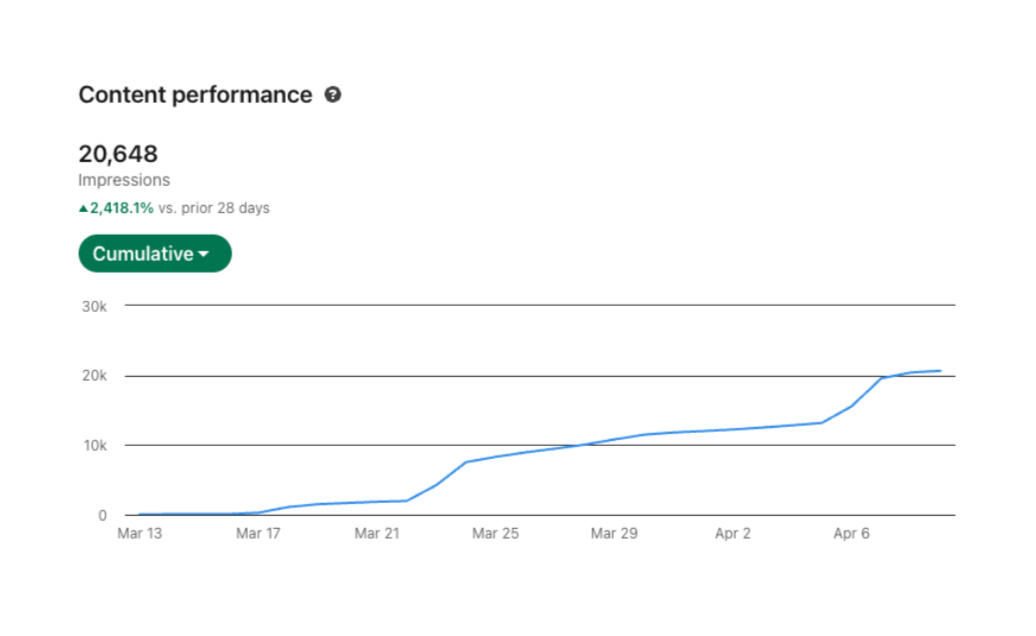Select the Mar 17 date label
1036x636 pixels.
tap(257, 533)
